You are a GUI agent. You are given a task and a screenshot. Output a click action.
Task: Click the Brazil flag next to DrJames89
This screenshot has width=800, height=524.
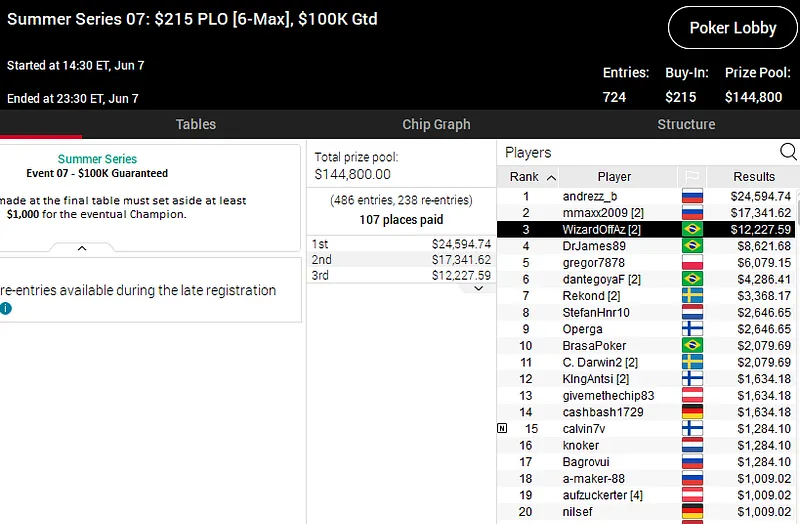click(x=691, y=246)
